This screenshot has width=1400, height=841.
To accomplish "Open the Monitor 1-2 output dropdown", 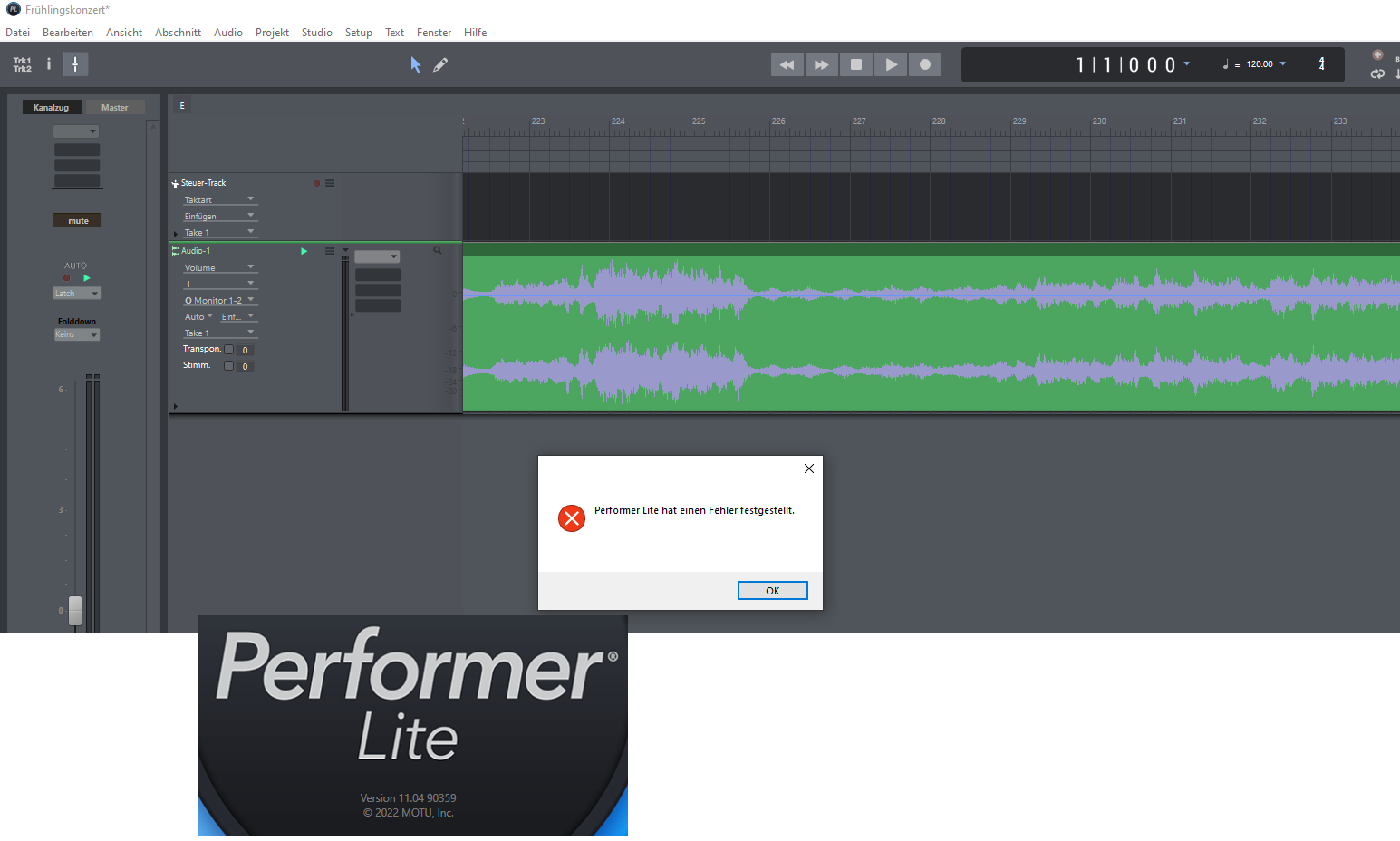I will (220, 301).
